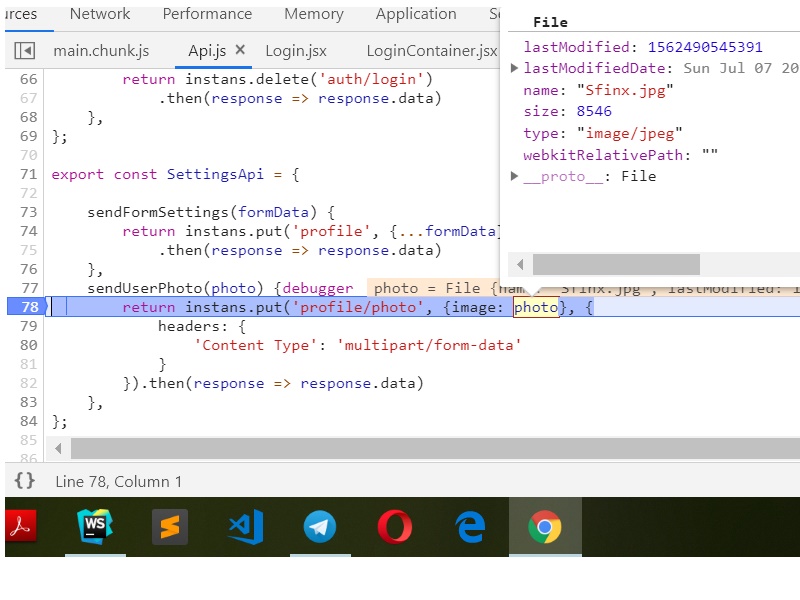Expand the lastModifiedDate property
The width and height of the screenshot is (800, 600).
coord(515,69)
